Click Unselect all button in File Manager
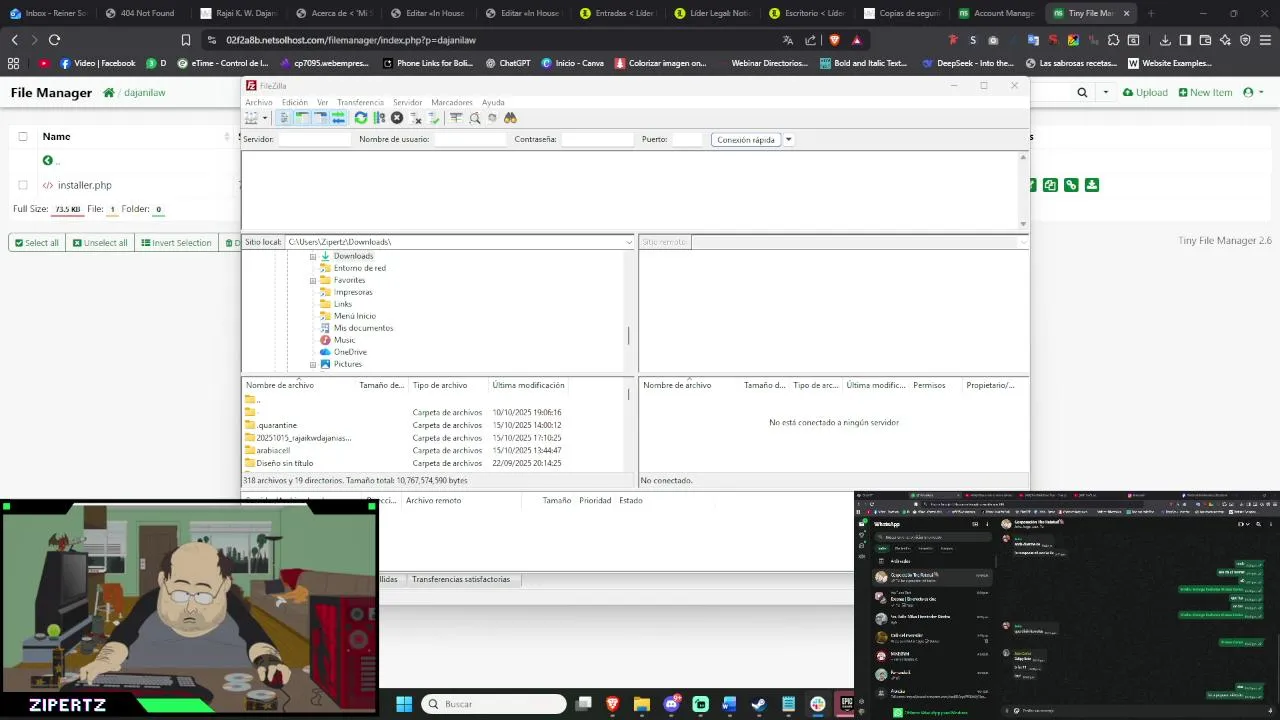Viewport: 1280px width, 720px height. (100, 243)
